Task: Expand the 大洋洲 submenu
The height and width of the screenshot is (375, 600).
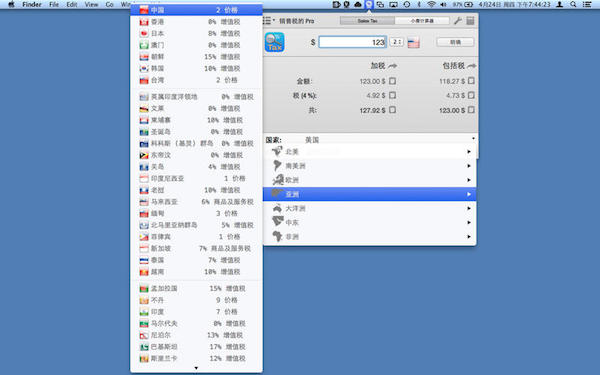Action: 370,209
